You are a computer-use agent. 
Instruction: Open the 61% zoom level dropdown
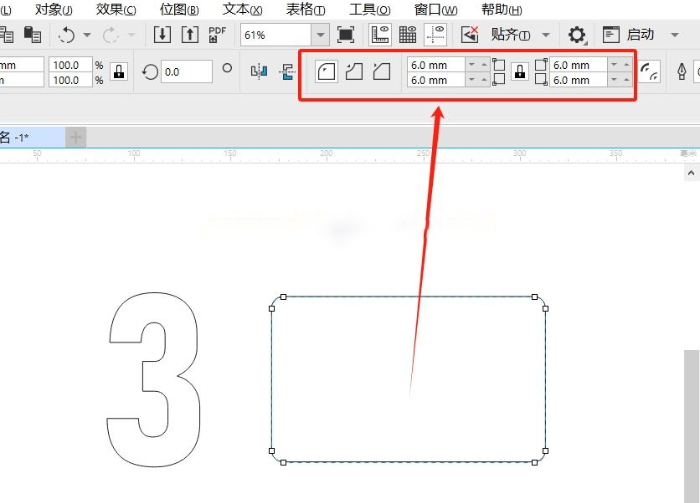click(x=320, y=35)
